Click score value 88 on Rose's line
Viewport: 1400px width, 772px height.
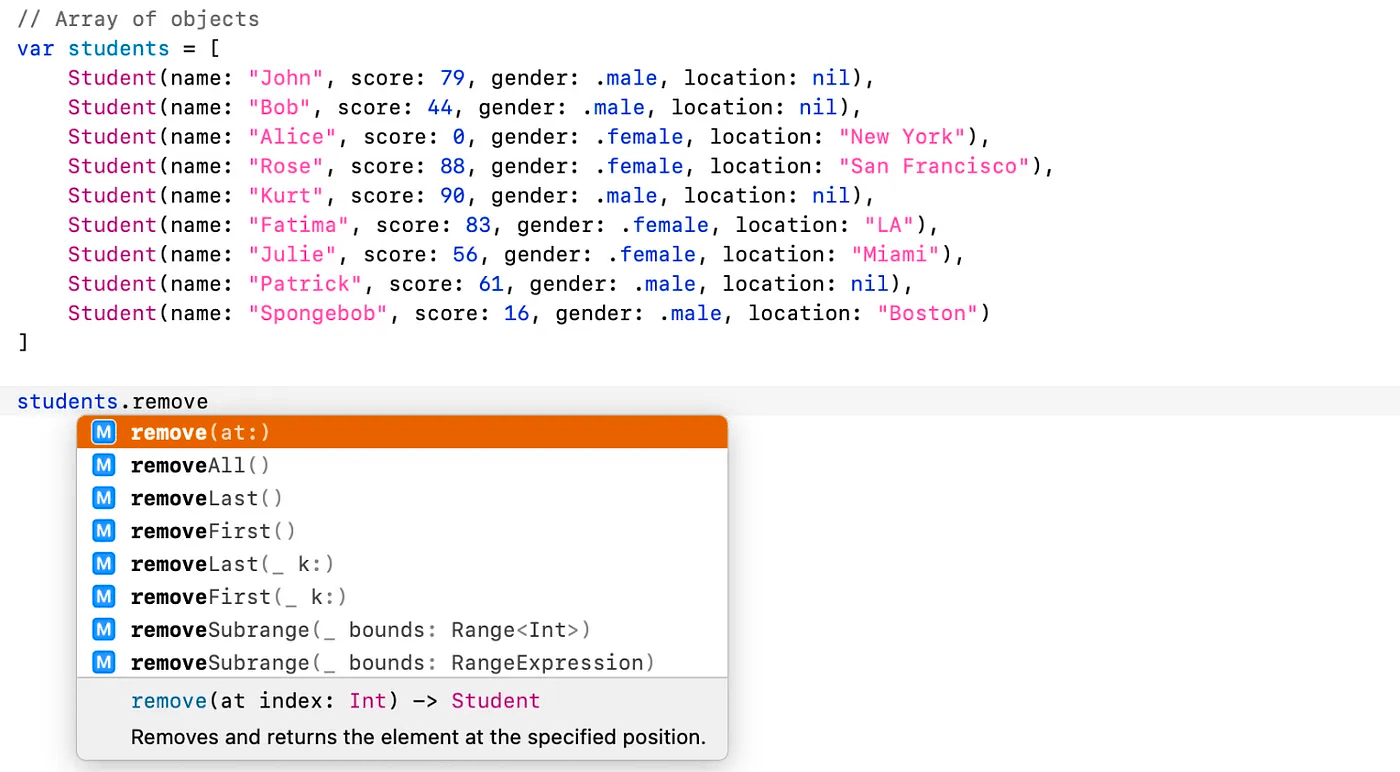point(453,166)
